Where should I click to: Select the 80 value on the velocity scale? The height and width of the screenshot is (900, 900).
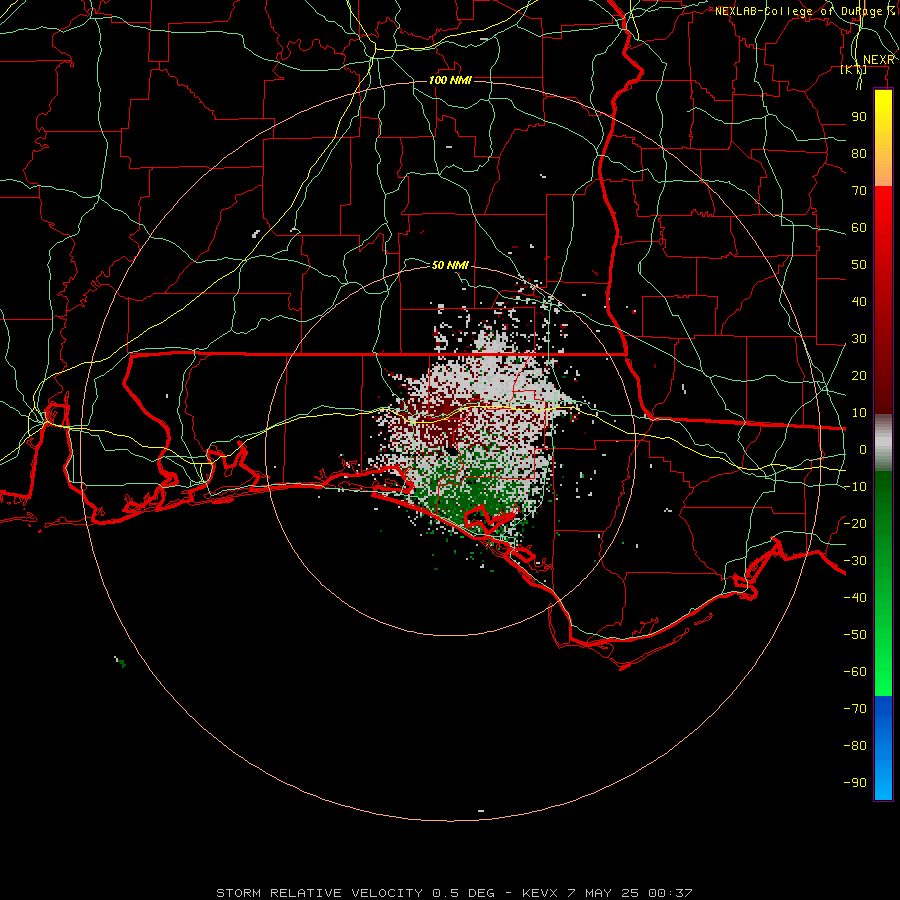[859, 154]
